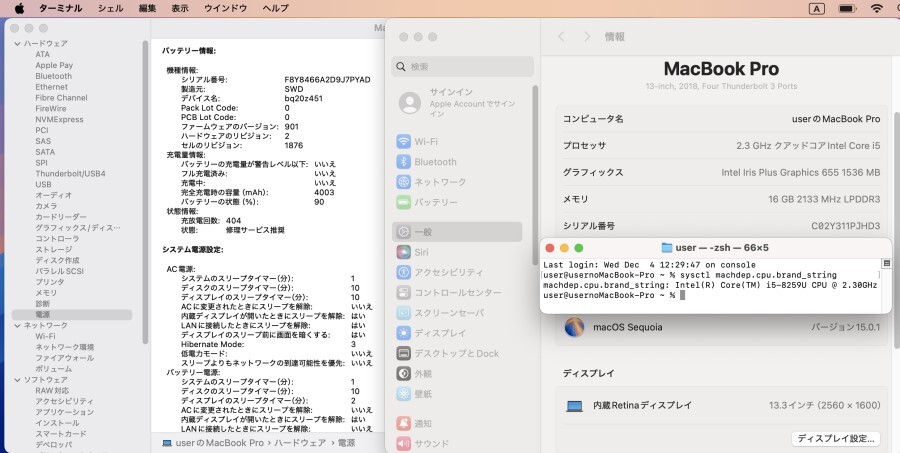Click the battery serial F8Y8466A2D9J7PYAD
This screenshot has width=900, height=453.
[327, 80]
